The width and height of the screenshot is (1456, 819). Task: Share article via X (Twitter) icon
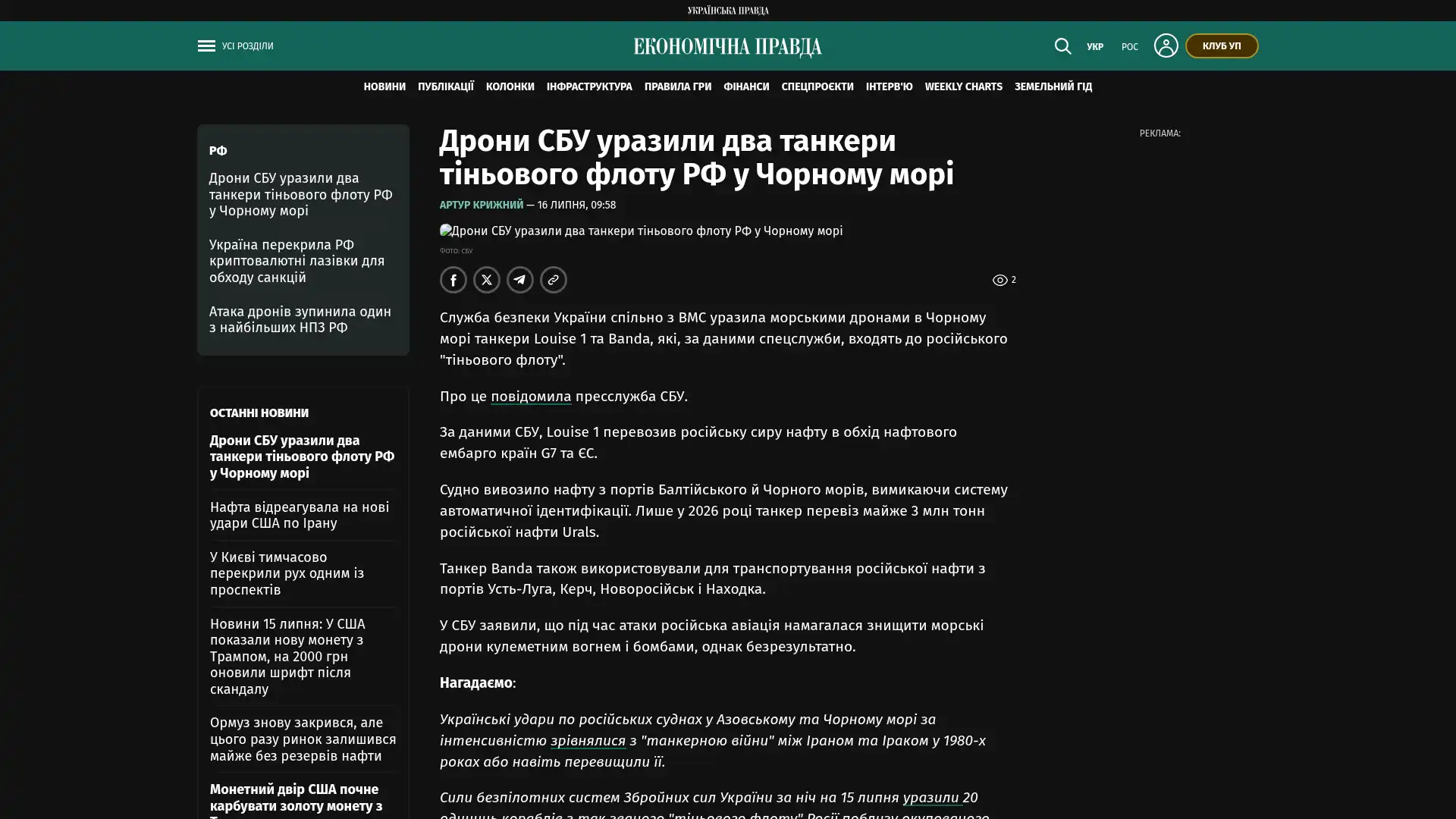click(x=487, y=280)
